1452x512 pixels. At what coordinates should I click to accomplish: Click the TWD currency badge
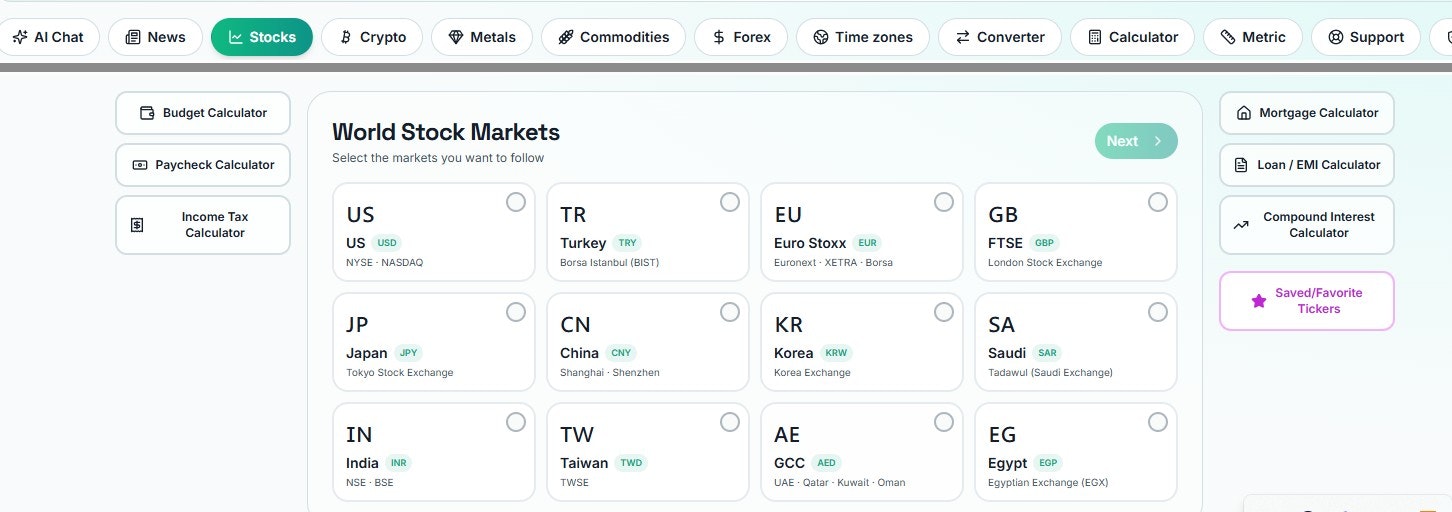point(631,463)
